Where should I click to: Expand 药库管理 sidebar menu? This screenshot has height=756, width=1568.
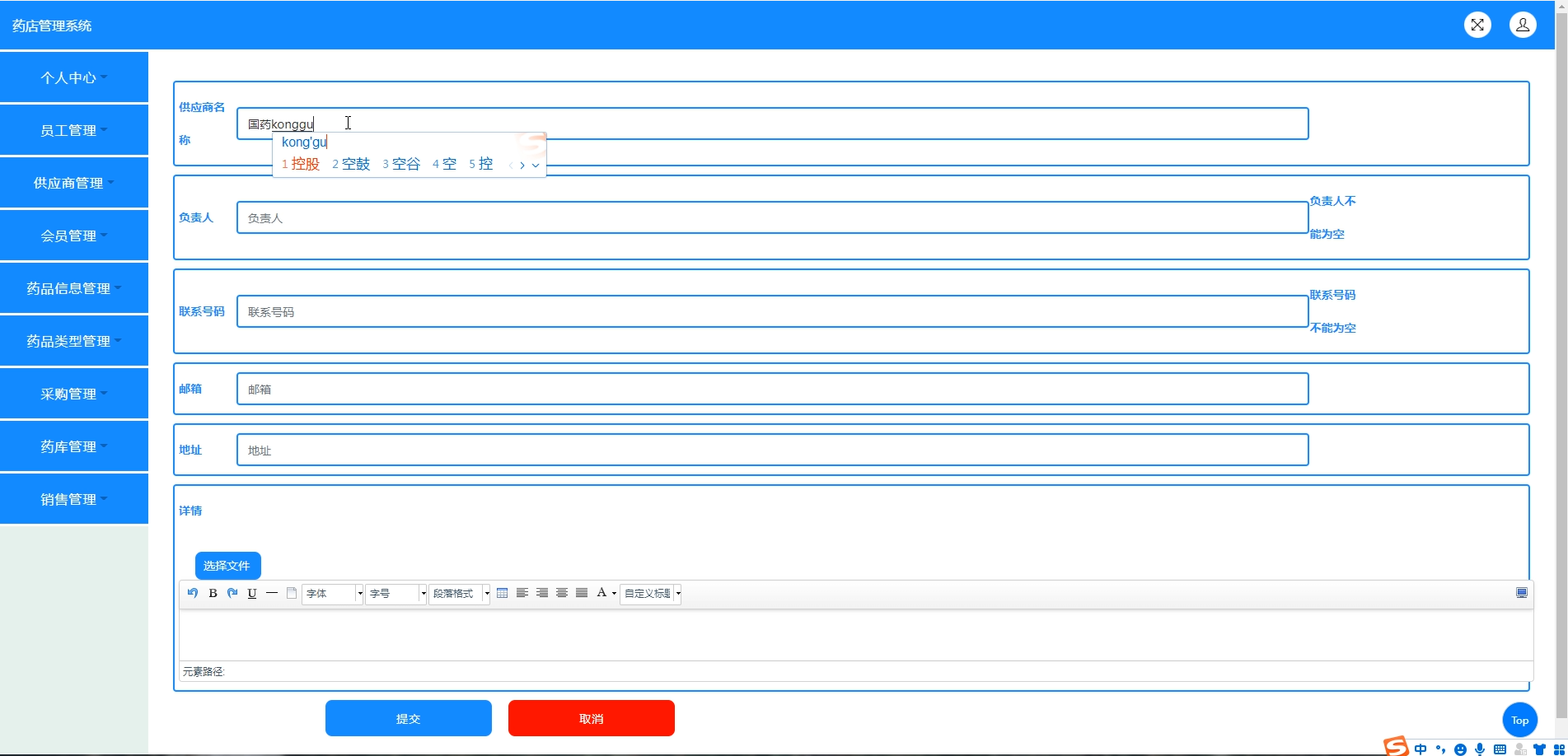click(x=74, y=446)
